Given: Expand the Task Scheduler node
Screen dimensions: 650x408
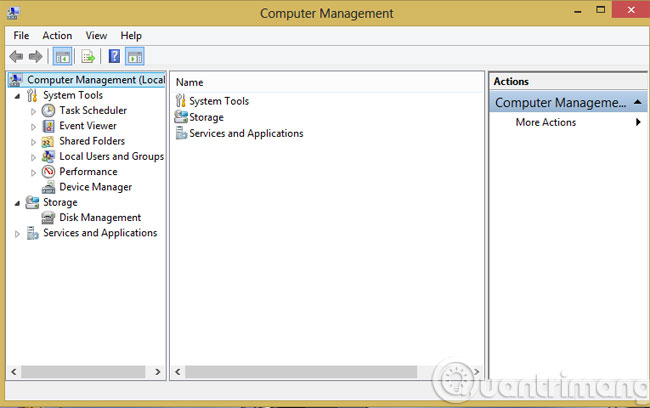Looking at the screenshot, I should pos(33,111).
